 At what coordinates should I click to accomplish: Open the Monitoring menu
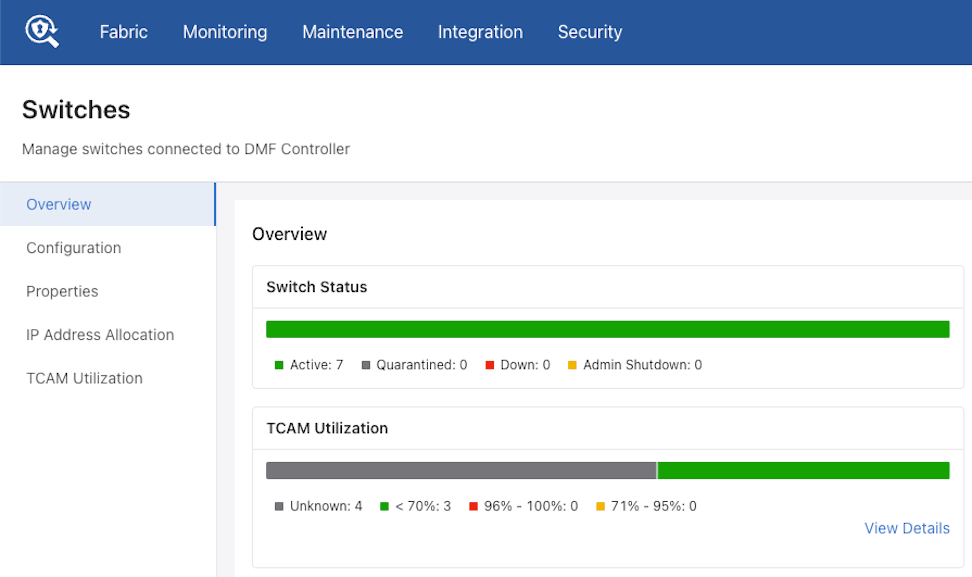[225, 32]
